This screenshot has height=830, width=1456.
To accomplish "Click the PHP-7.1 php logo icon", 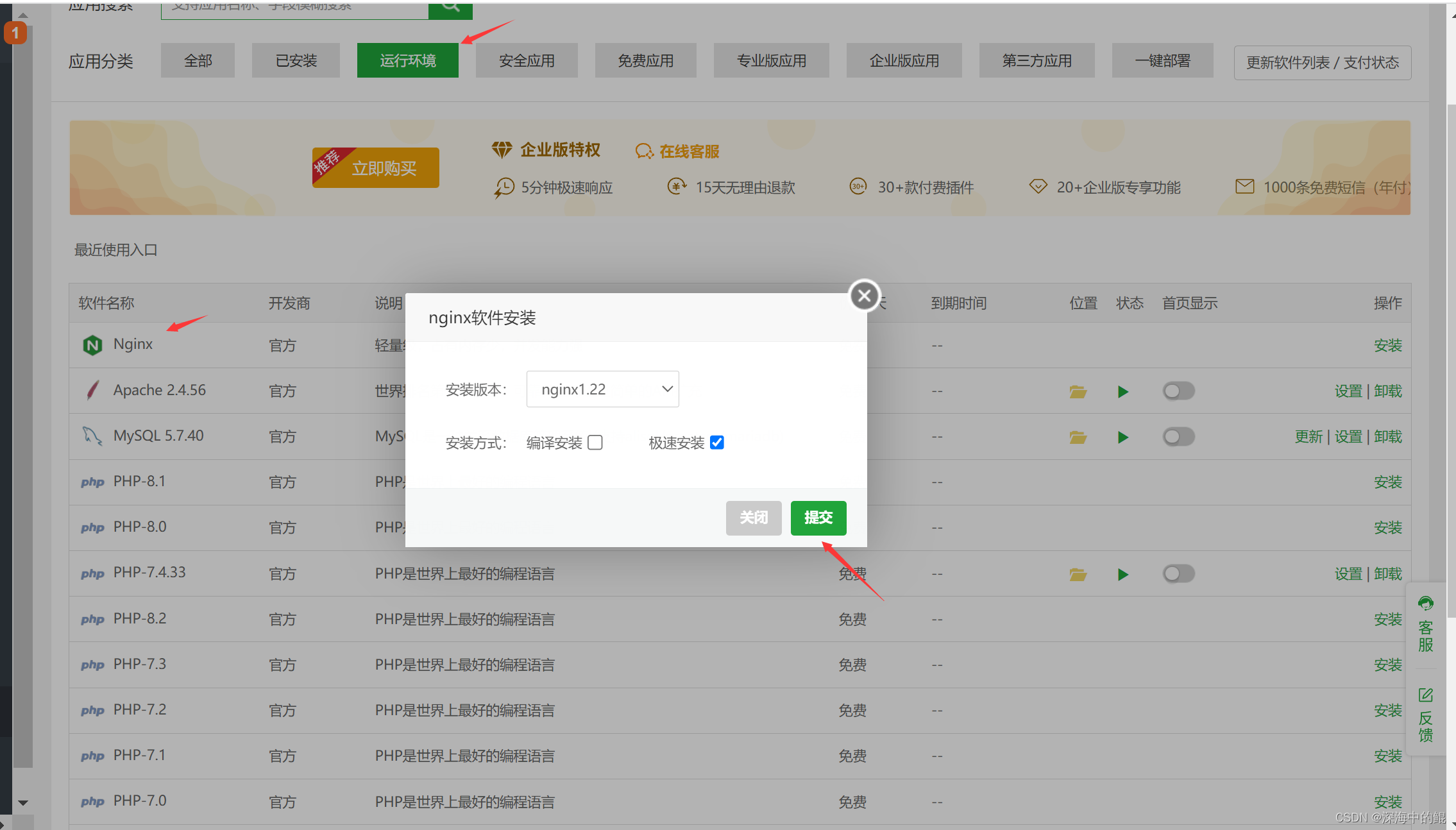I will pyautogui.click(x=92, y=756).
